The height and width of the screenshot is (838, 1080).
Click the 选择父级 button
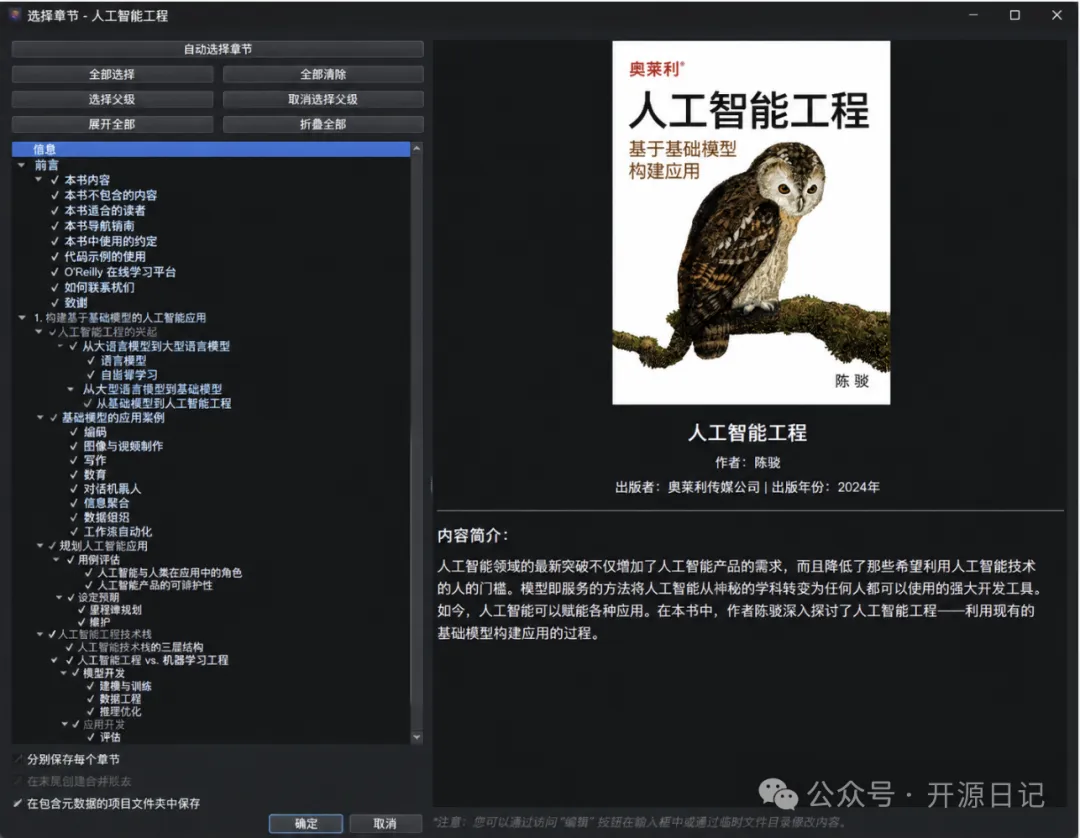(x=112, y=99)
